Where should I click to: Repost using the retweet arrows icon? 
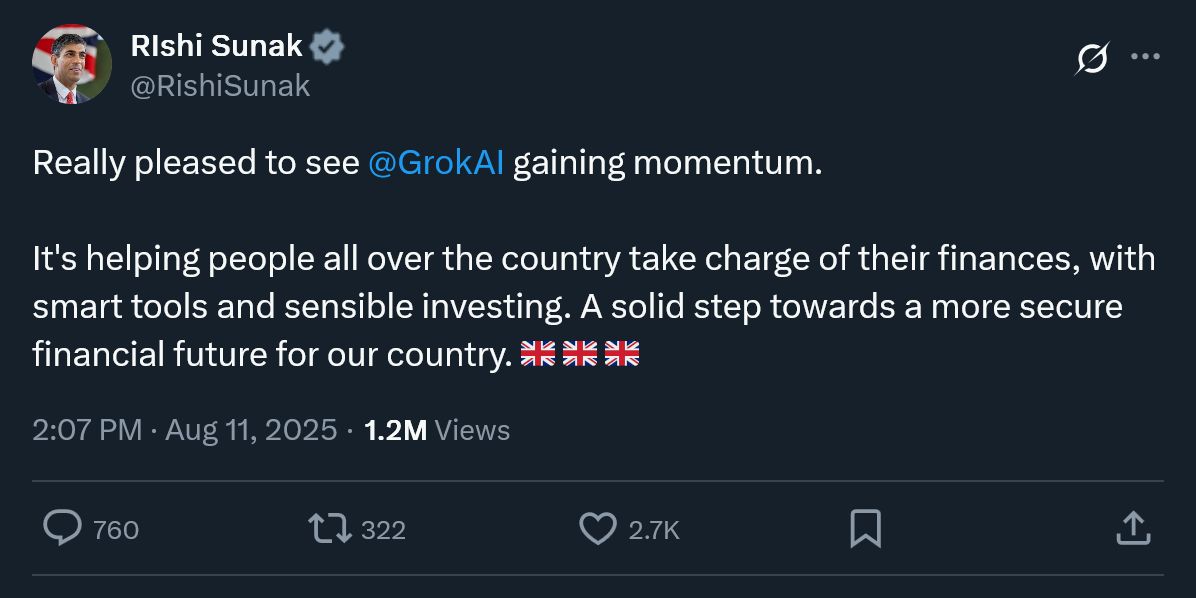(x=330, y=528)
